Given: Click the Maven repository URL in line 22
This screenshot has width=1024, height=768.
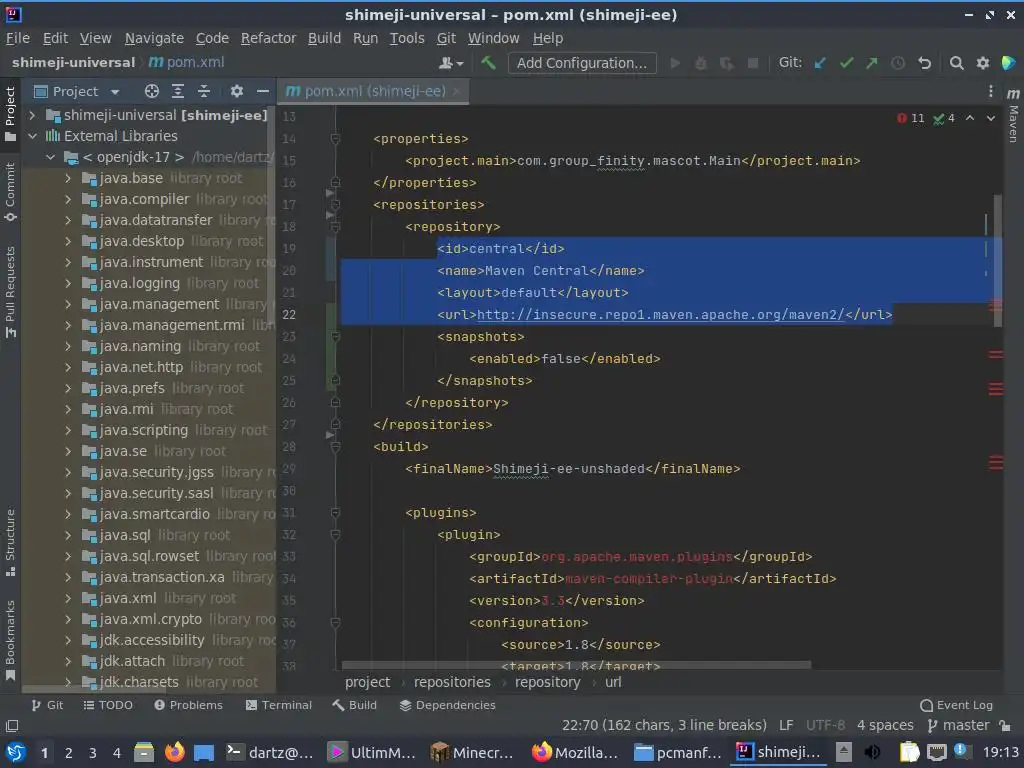Looking at the screenshot, I should click(660, 314).
